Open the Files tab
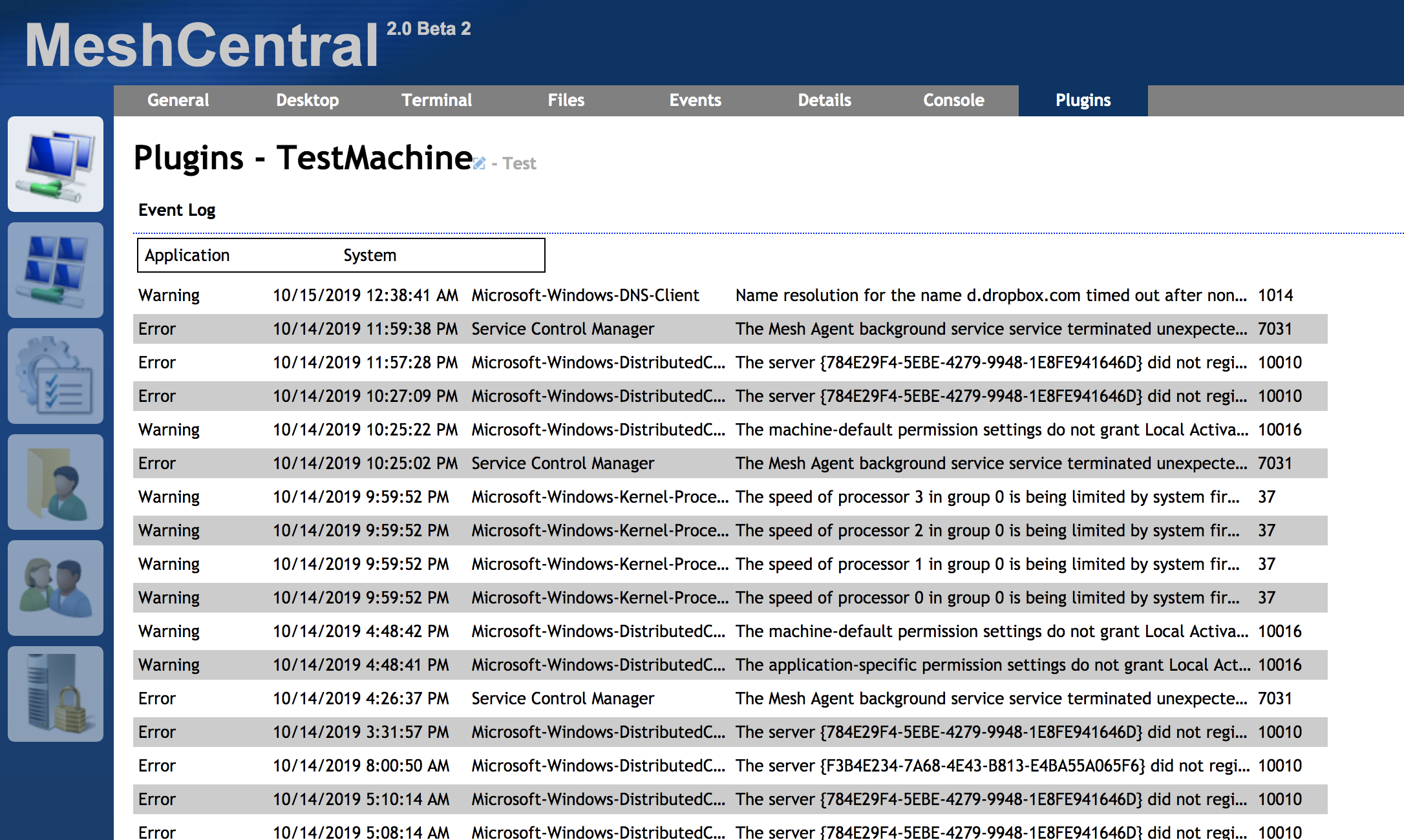Image resolution: width=1404 pixels, height=840 pixels. [566, 101]
